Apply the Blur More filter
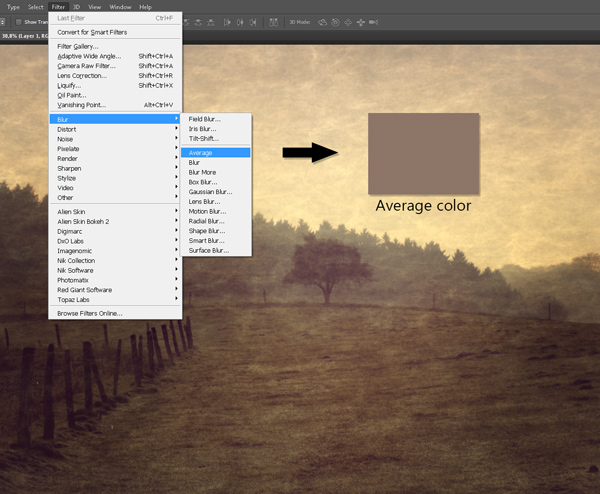 [x=216, y=172]
